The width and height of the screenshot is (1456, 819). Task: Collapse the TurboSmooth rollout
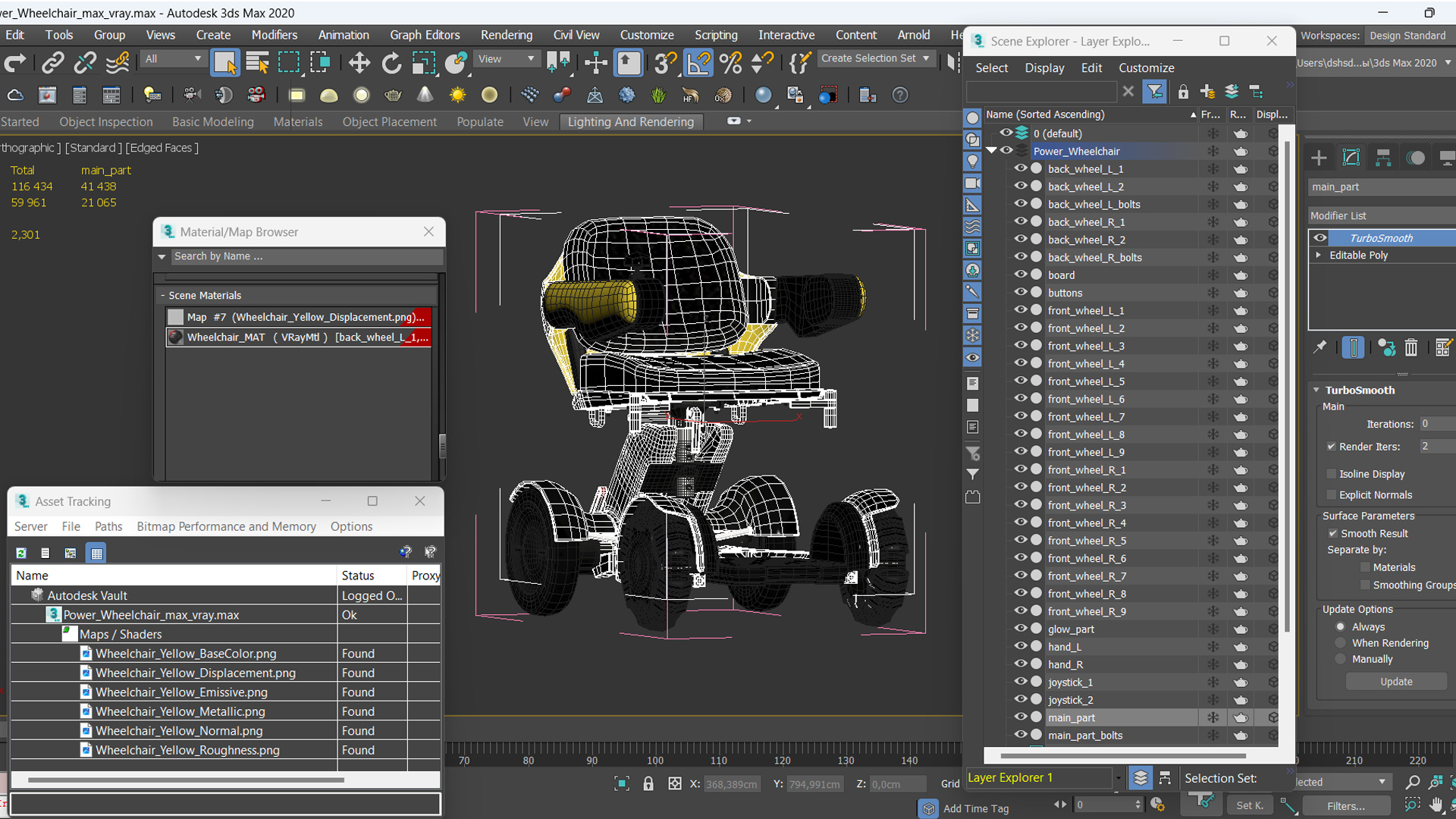click(1316, 391)
